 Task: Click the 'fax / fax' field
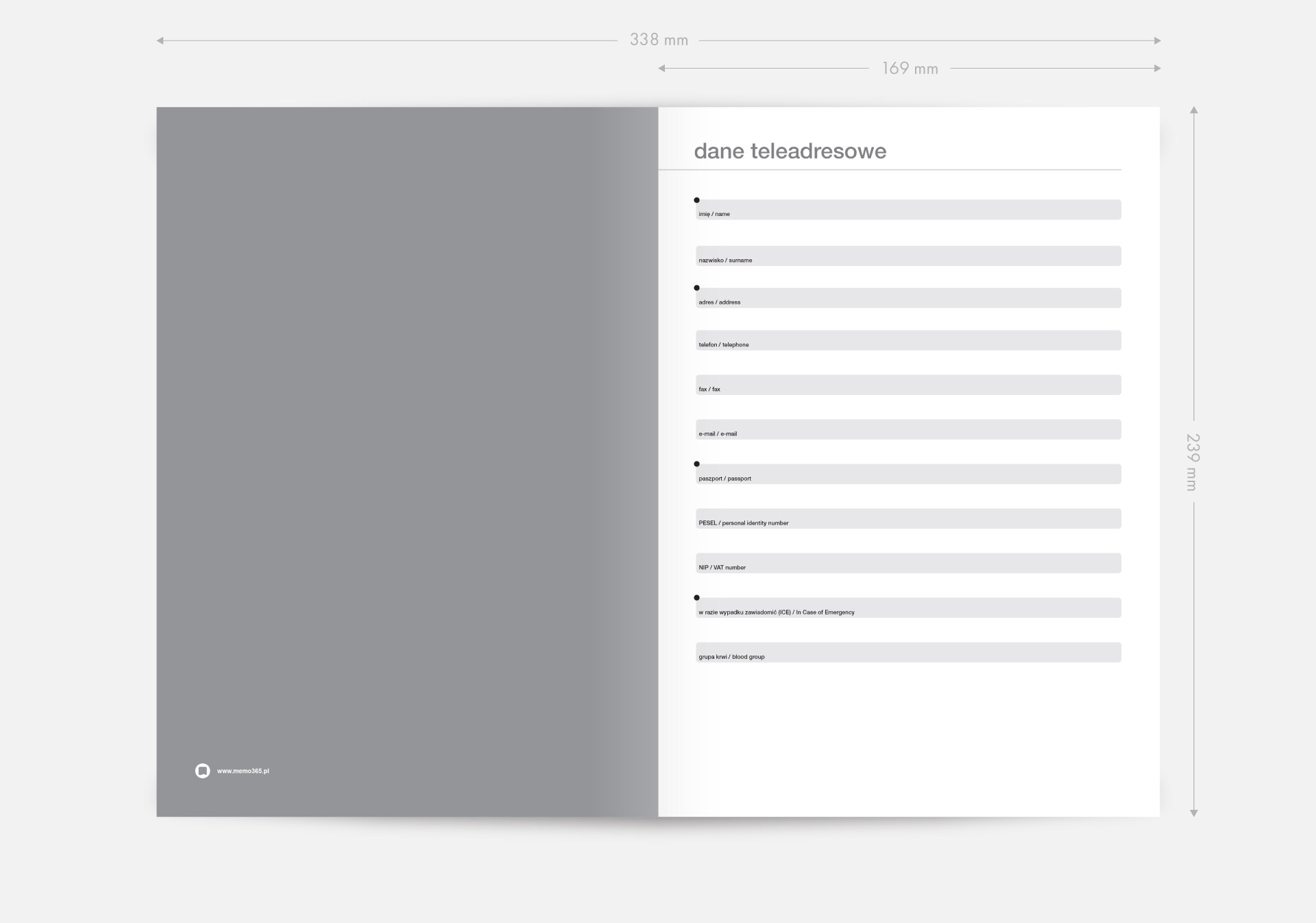pyautogui.click(x=908, y=385)
